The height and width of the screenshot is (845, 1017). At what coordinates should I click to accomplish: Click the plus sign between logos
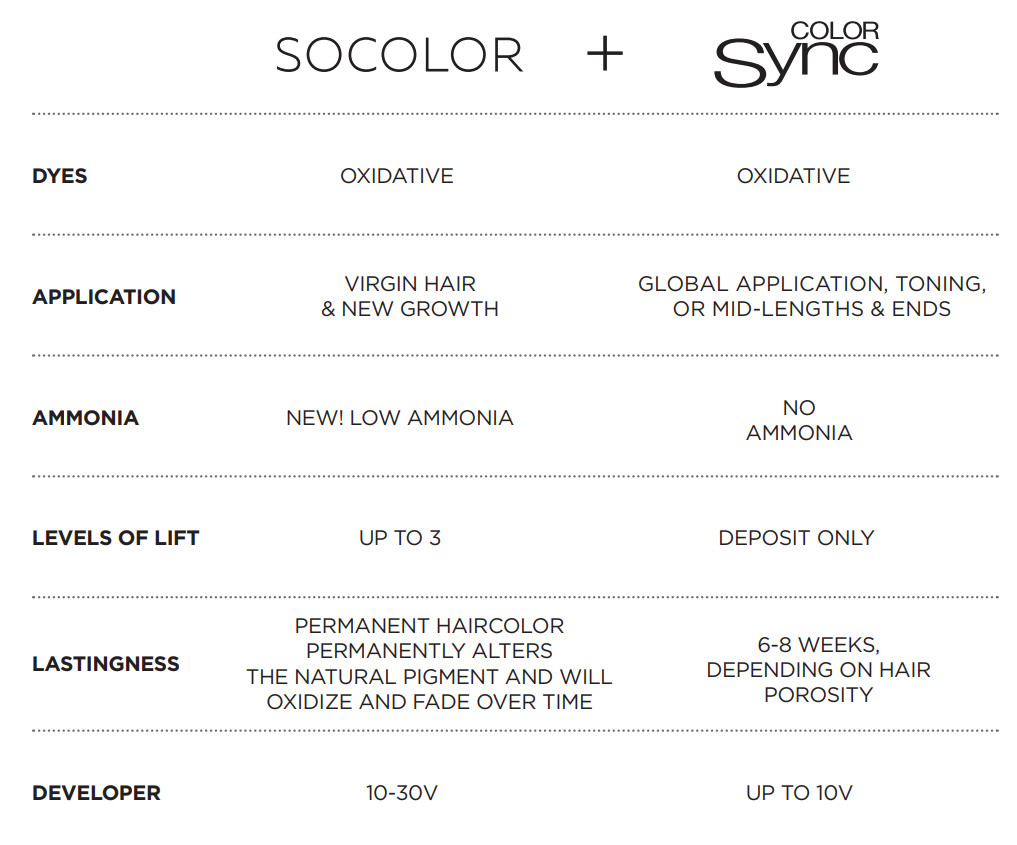tap(604, 55)
